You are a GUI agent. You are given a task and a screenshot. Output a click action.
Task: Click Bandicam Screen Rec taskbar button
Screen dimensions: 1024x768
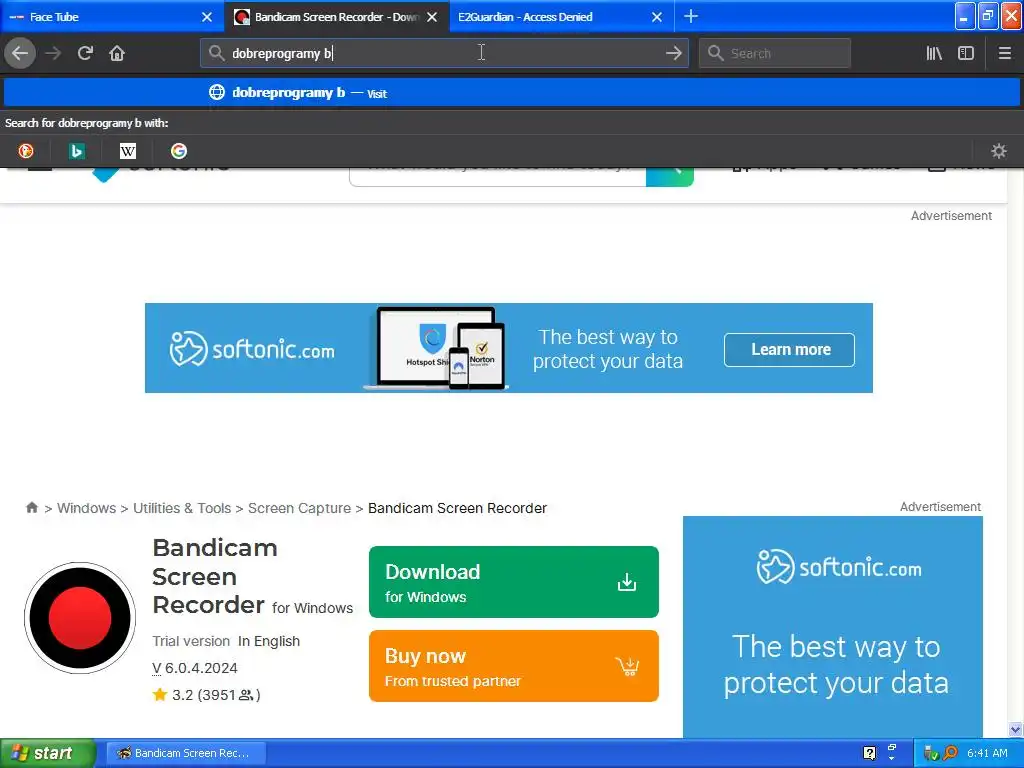coord(185,753)
